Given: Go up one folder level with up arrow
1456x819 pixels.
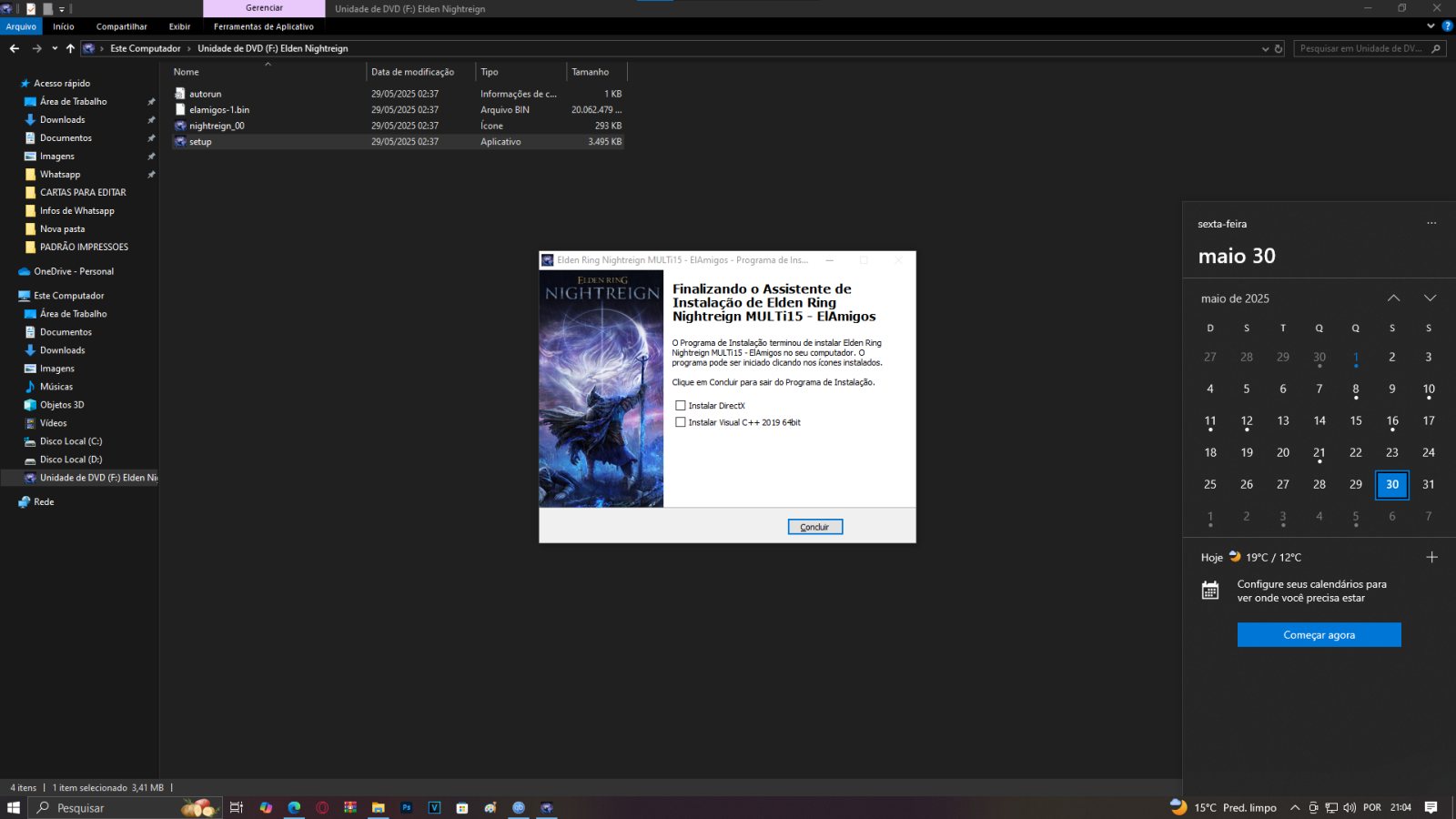Looking at the screenshot, I should pyautogui.click(x=70, y=48).
